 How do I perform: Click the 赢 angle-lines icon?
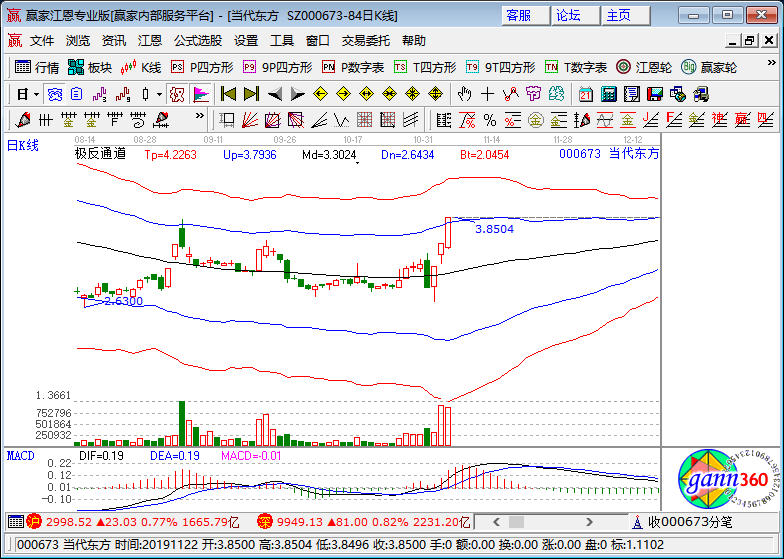tap(742, 120)
